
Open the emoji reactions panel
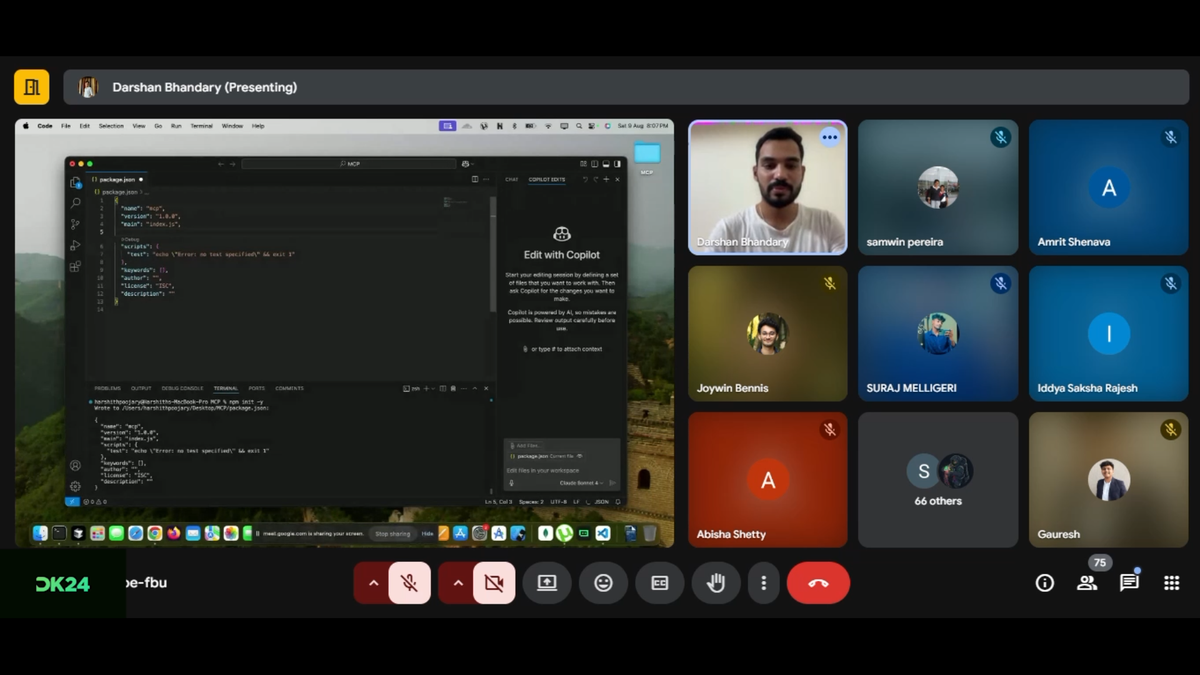coord(603,583)
